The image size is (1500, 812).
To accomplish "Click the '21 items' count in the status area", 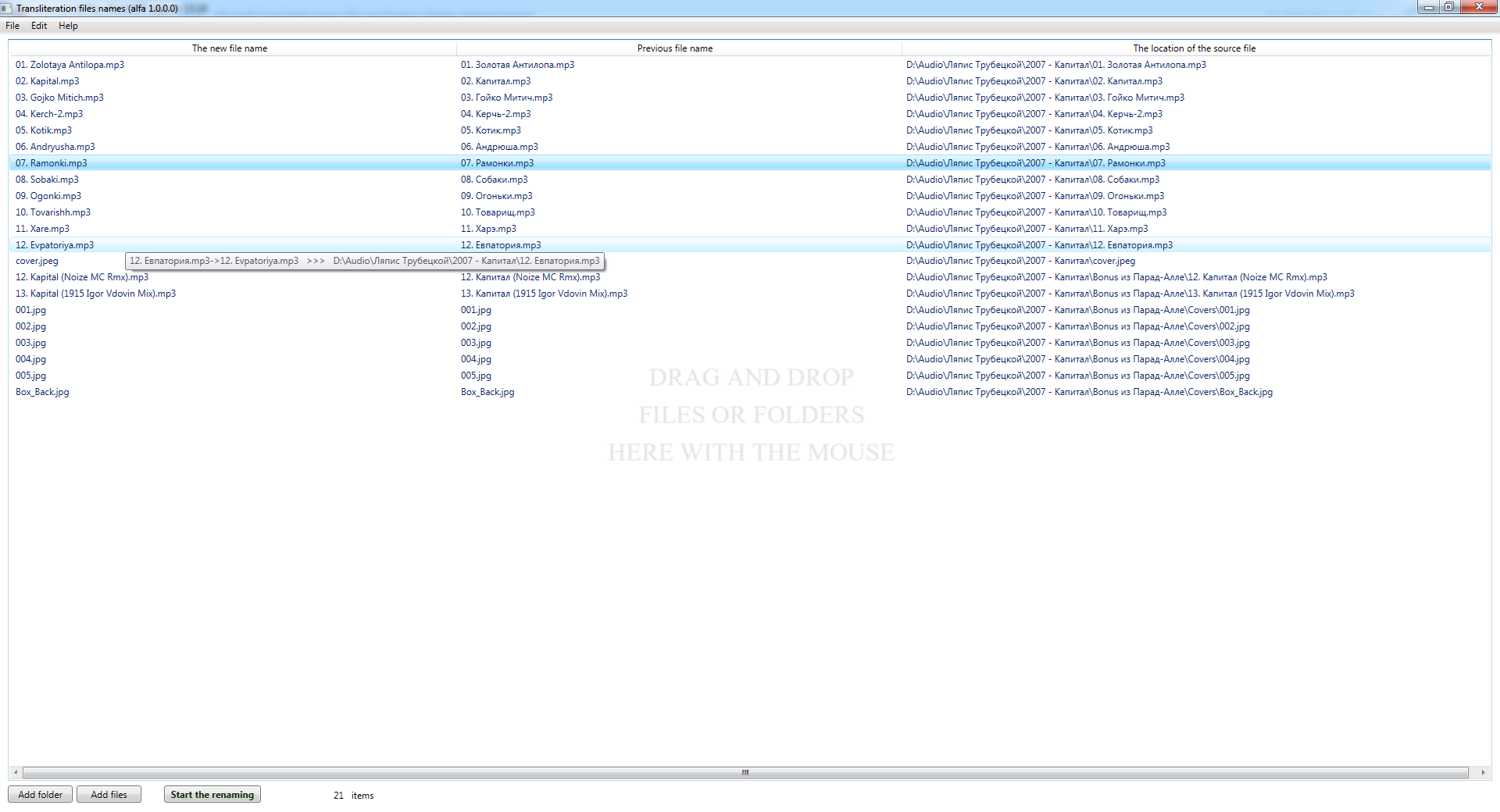I will [x=353, y=796].
